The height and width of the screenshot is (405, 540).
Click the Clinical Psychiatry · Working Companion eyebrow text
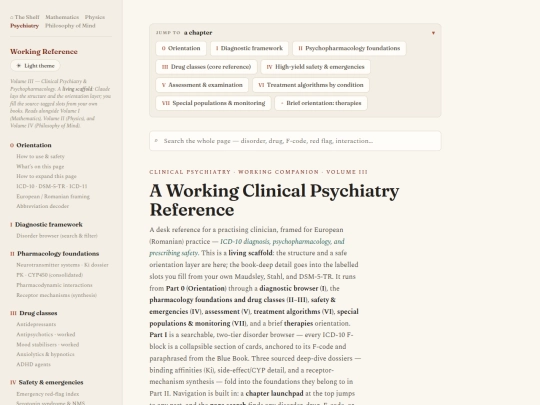pos(258,172)
